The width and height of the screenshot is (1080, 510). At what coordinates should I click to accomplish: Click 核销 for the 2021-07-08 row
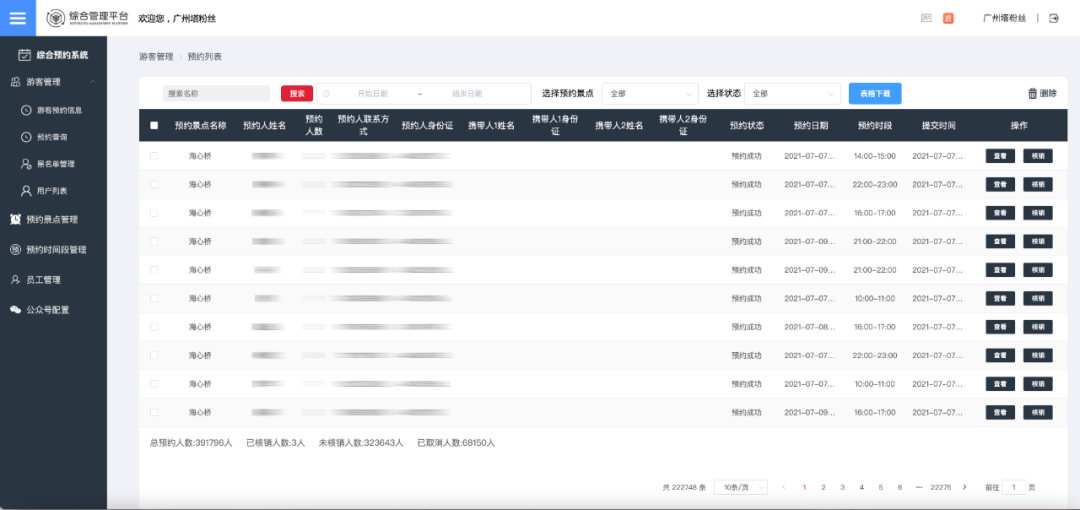point(1037,327)
